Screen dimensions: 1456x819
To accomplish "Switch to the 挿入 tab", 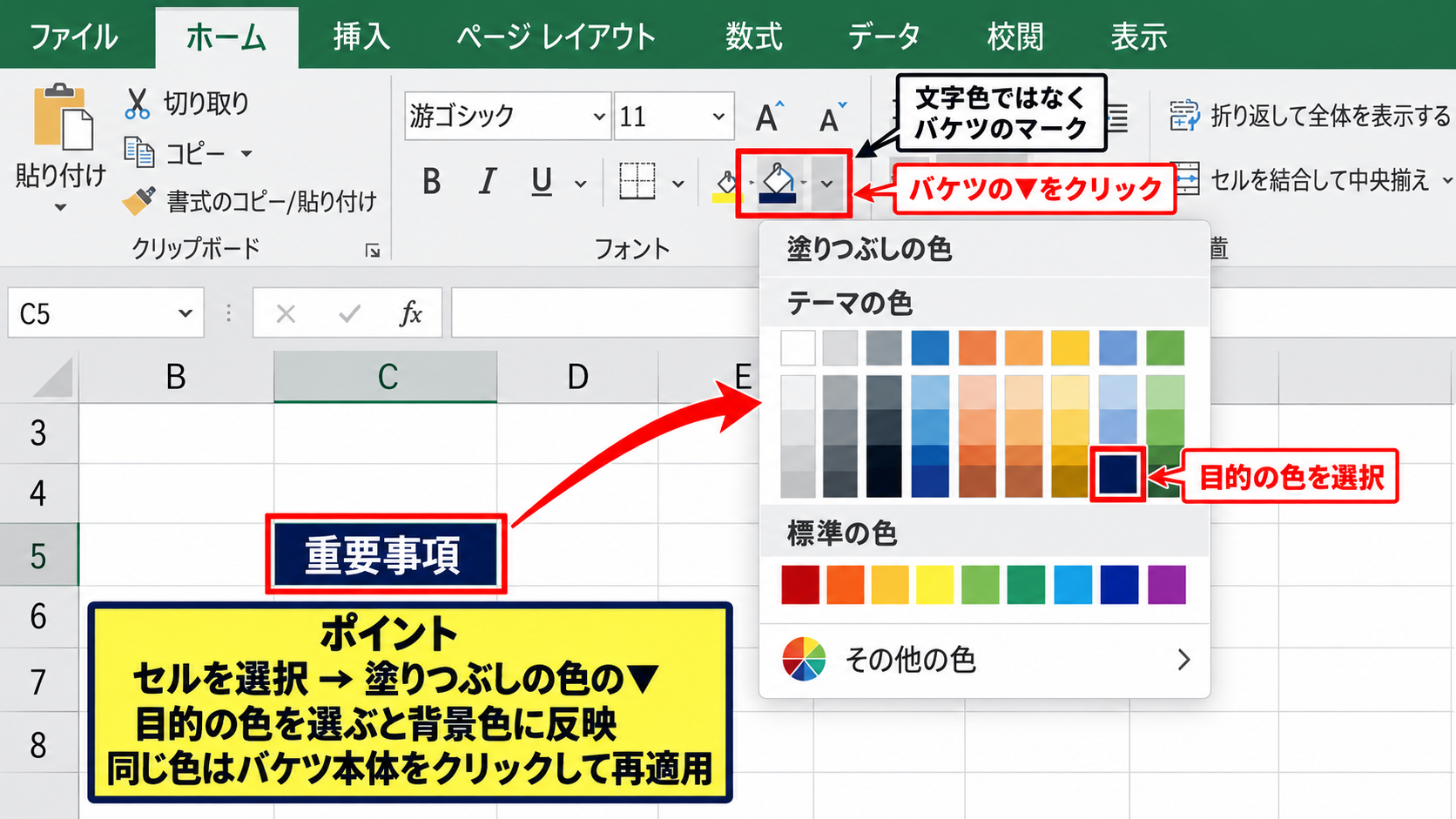I will [x=361, y=37].
